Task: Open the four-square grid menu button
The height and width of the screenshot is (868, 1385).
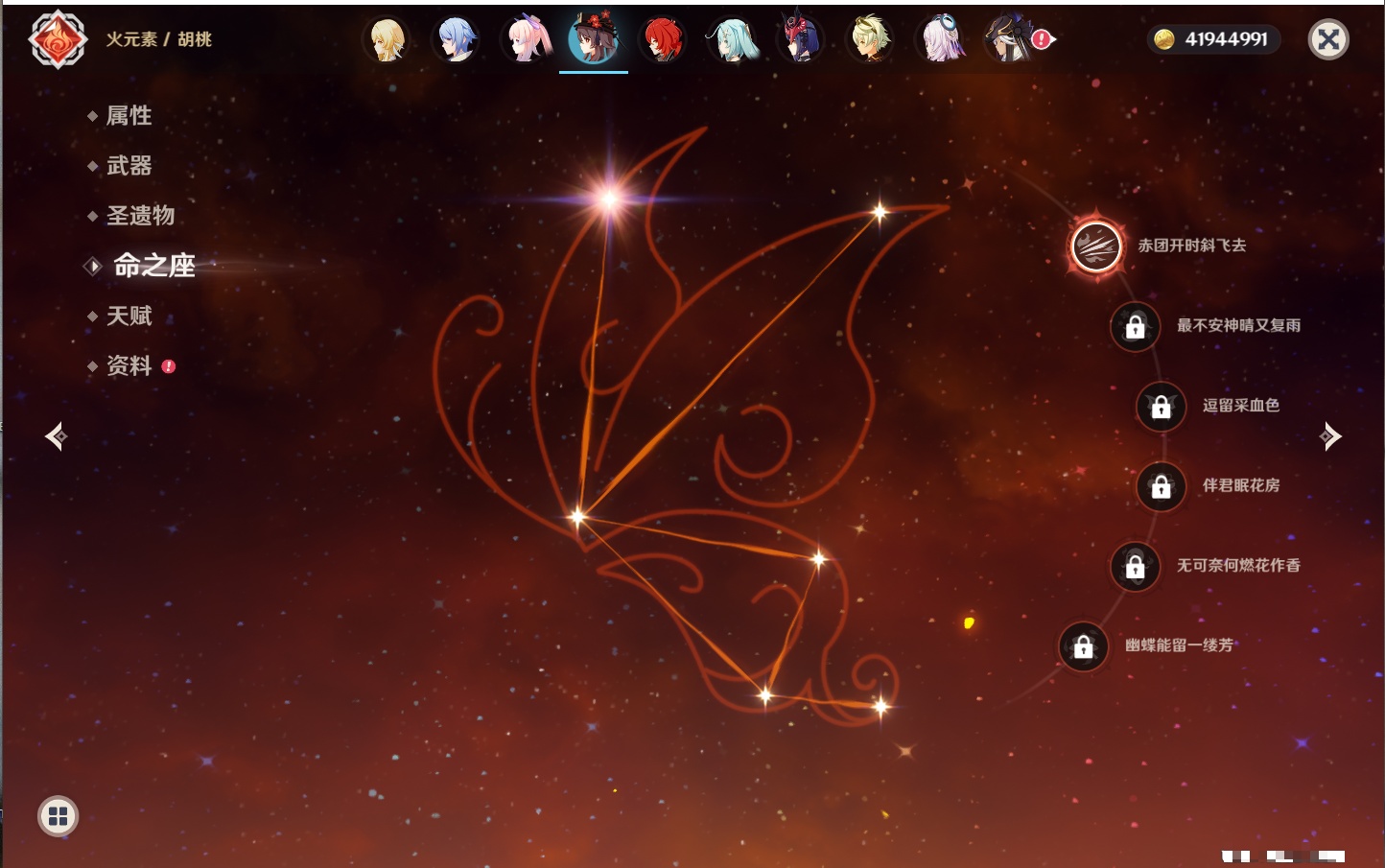Action: pyautogui.click(x=59, y=816)
